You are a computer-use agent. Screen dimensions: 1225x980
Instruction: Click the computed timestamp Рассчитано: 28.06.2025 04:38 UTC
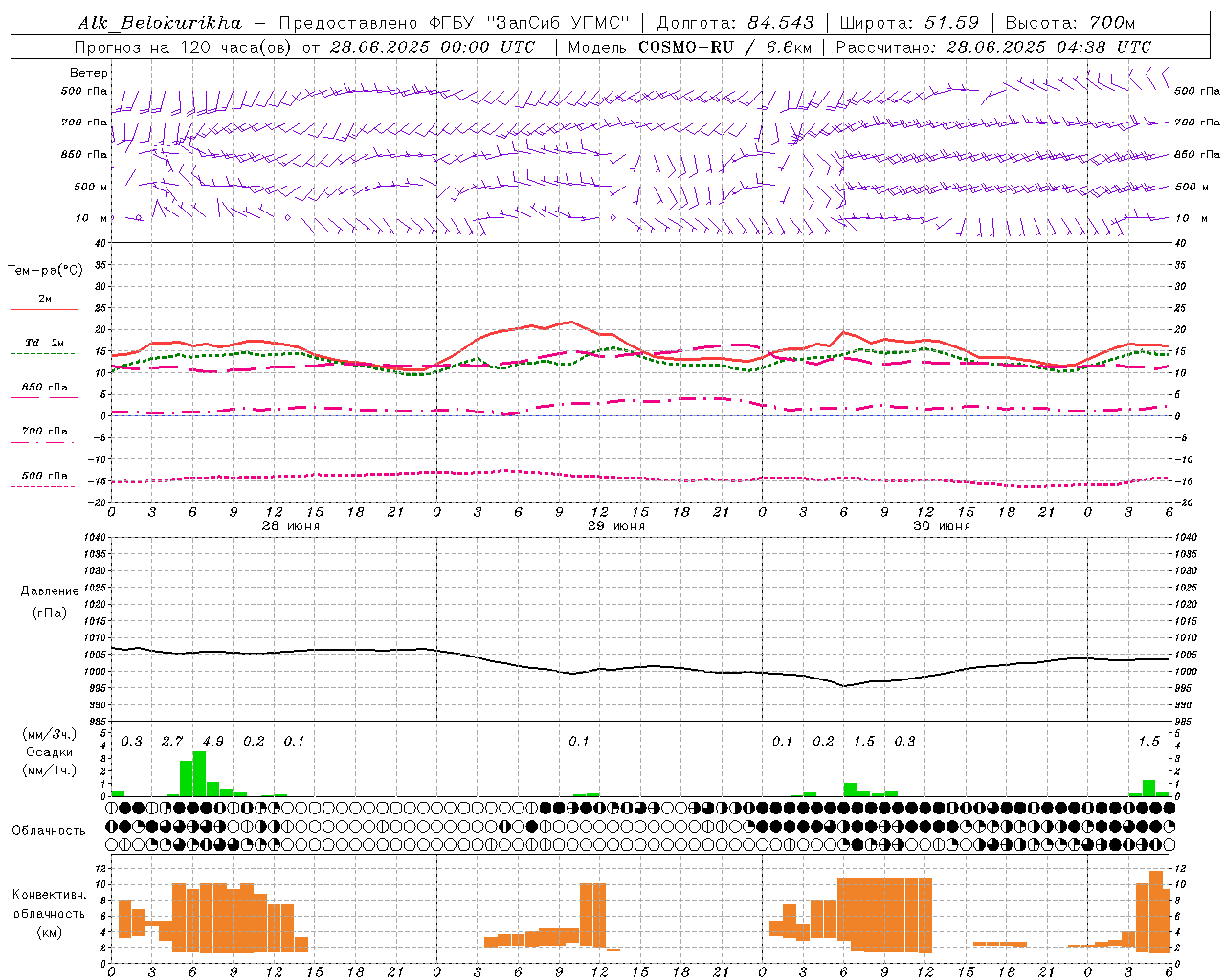pos(993,47)
